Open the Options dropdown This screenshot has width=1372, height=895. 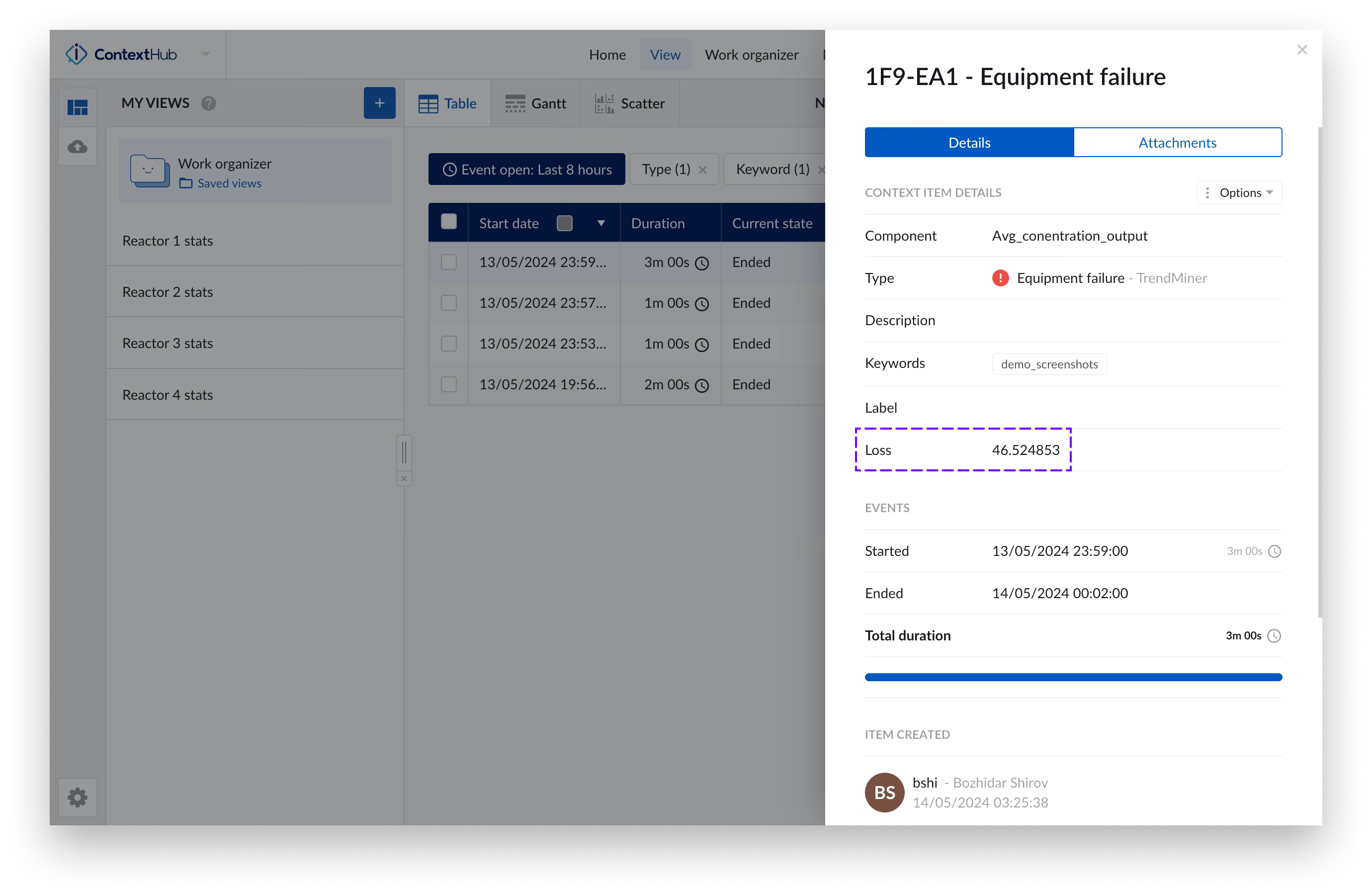[1239, 192]
